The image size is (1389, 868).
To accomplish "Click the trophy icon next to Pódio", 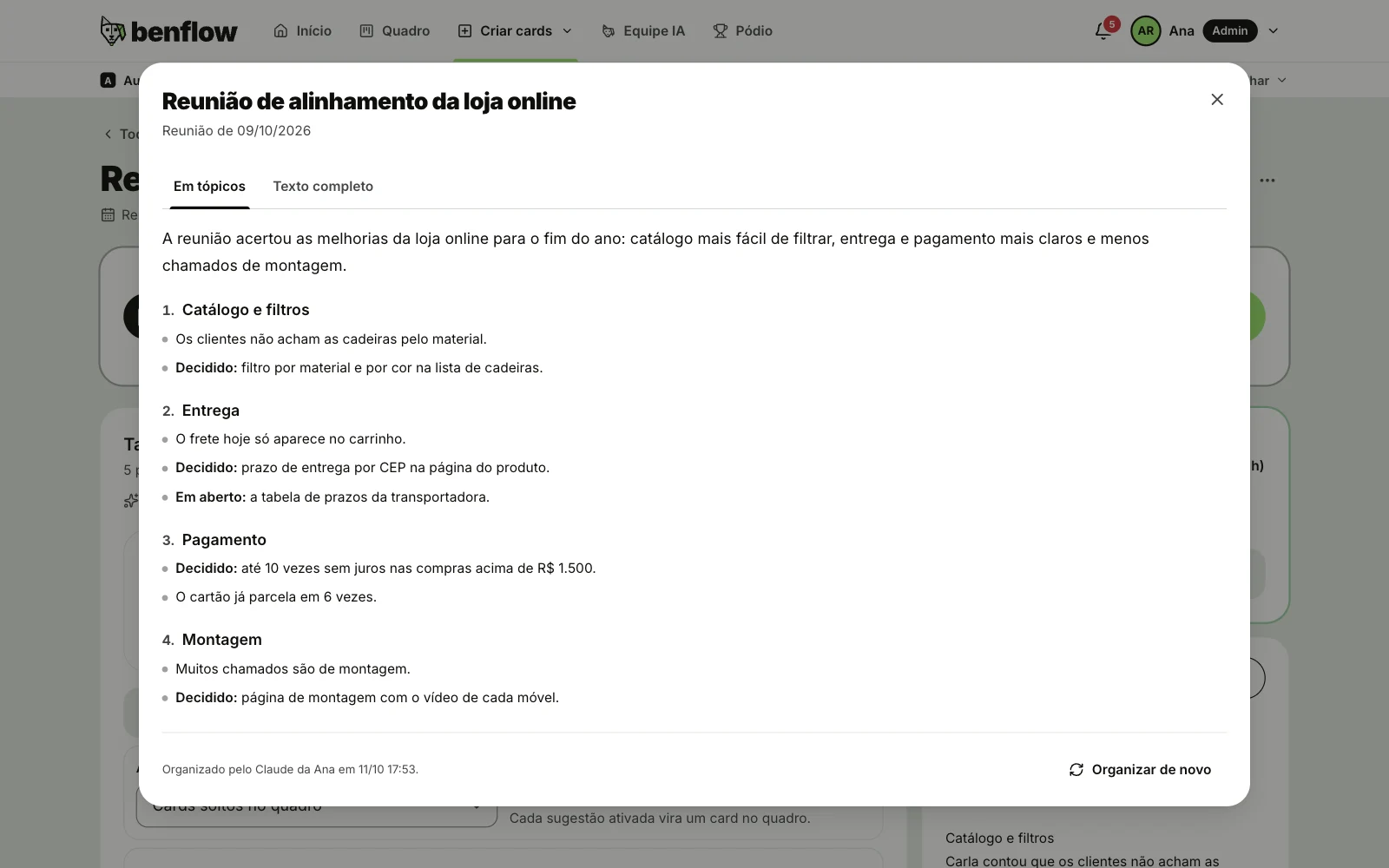I will tap(720, 31).
